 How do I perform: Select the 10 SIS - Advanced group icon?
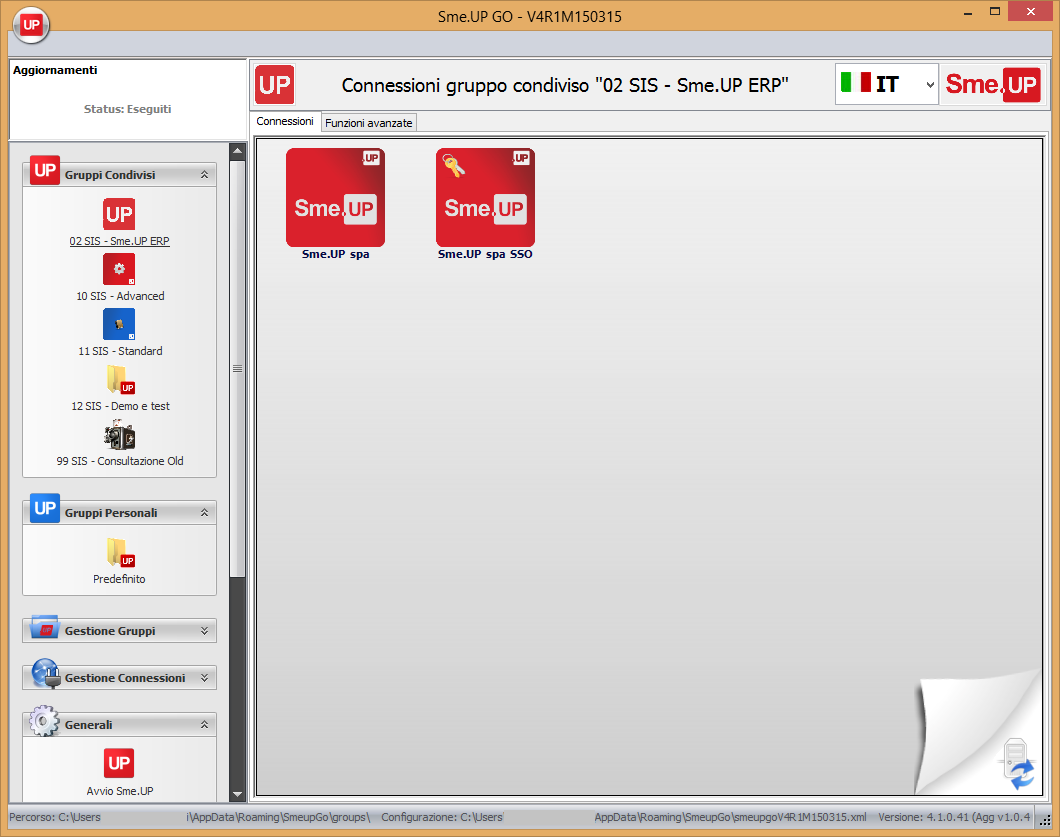(x=119, y=269)
